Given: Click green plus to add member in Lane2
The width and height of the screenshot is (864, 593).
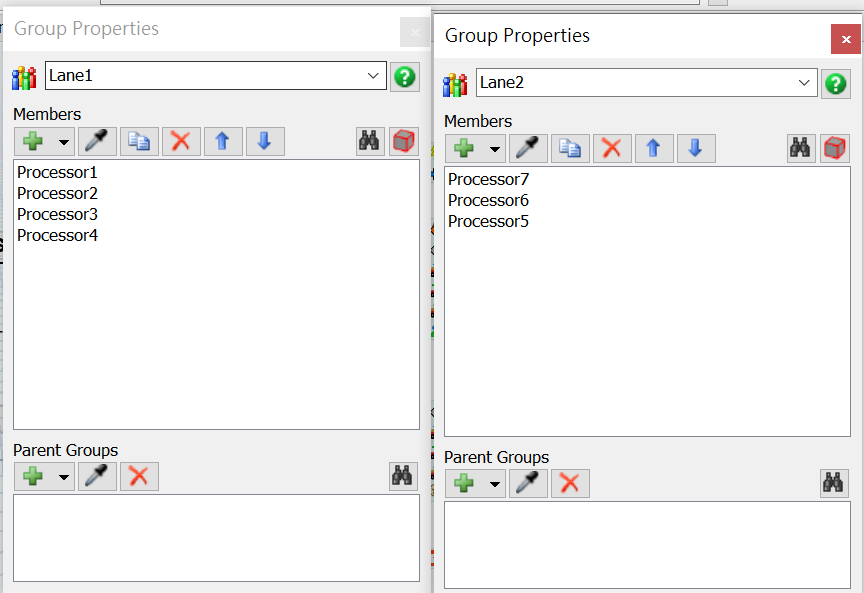Looking at the screenshot, I should click(x=464, y=148).
